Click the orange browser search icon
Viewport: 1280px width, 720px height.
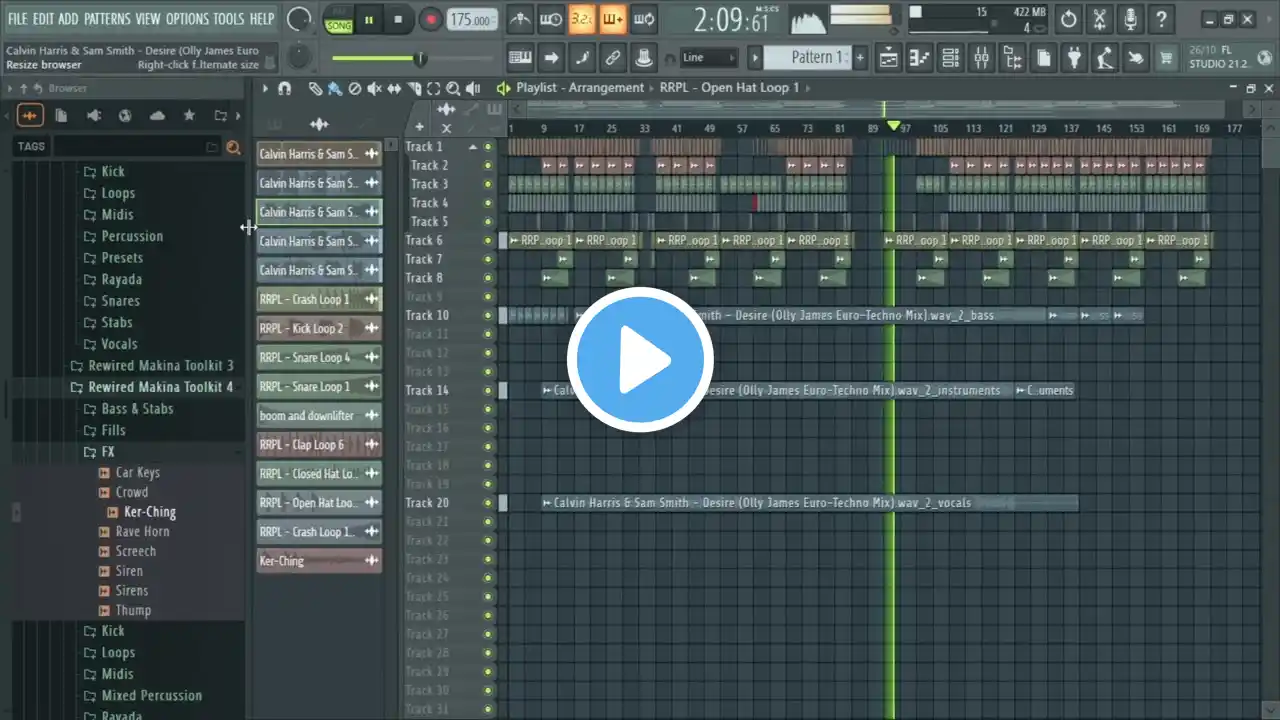coord(233,147)
